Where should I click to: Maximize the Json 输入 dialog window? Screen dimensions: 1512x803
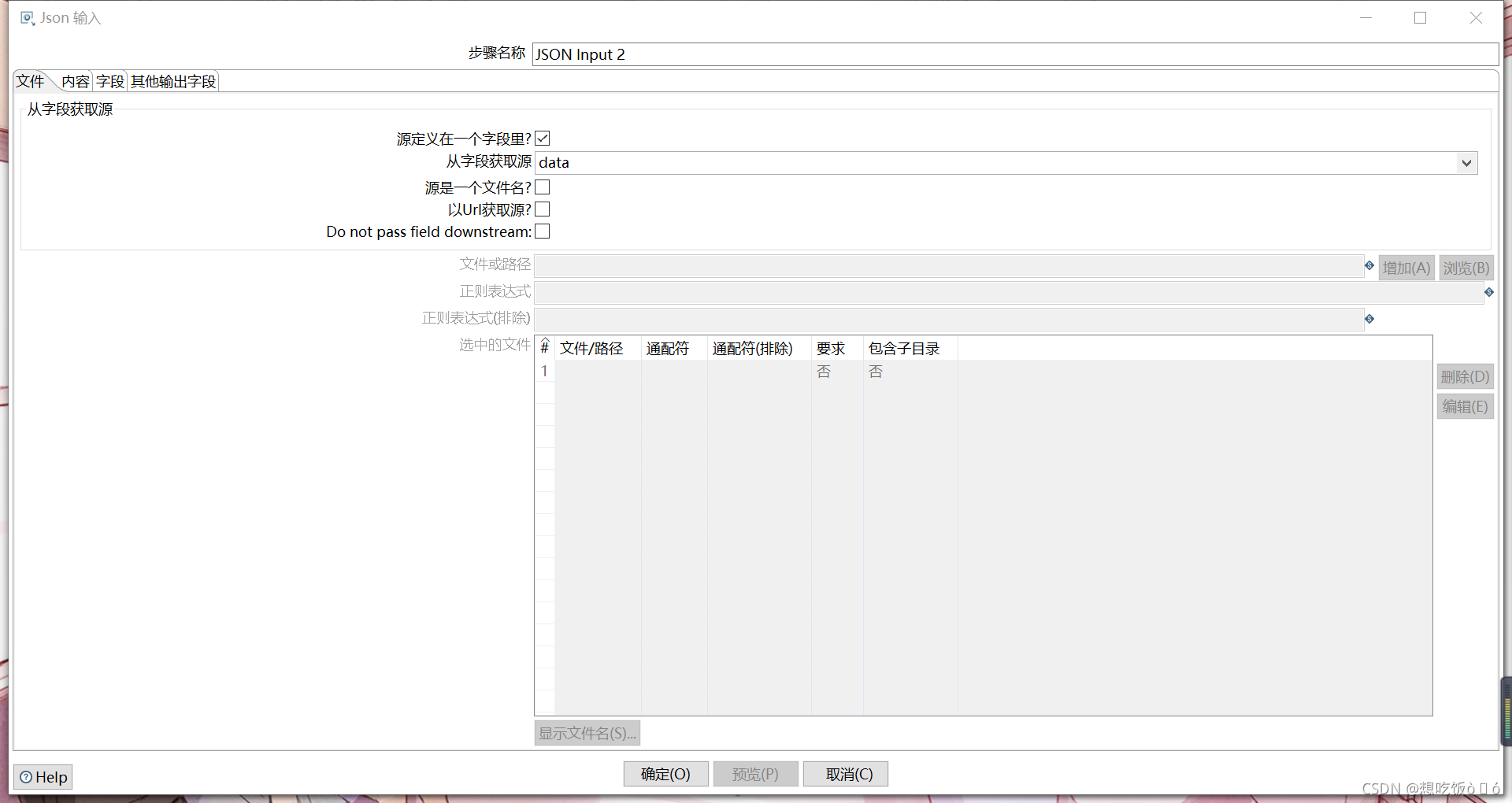(x=1420, y=17)
